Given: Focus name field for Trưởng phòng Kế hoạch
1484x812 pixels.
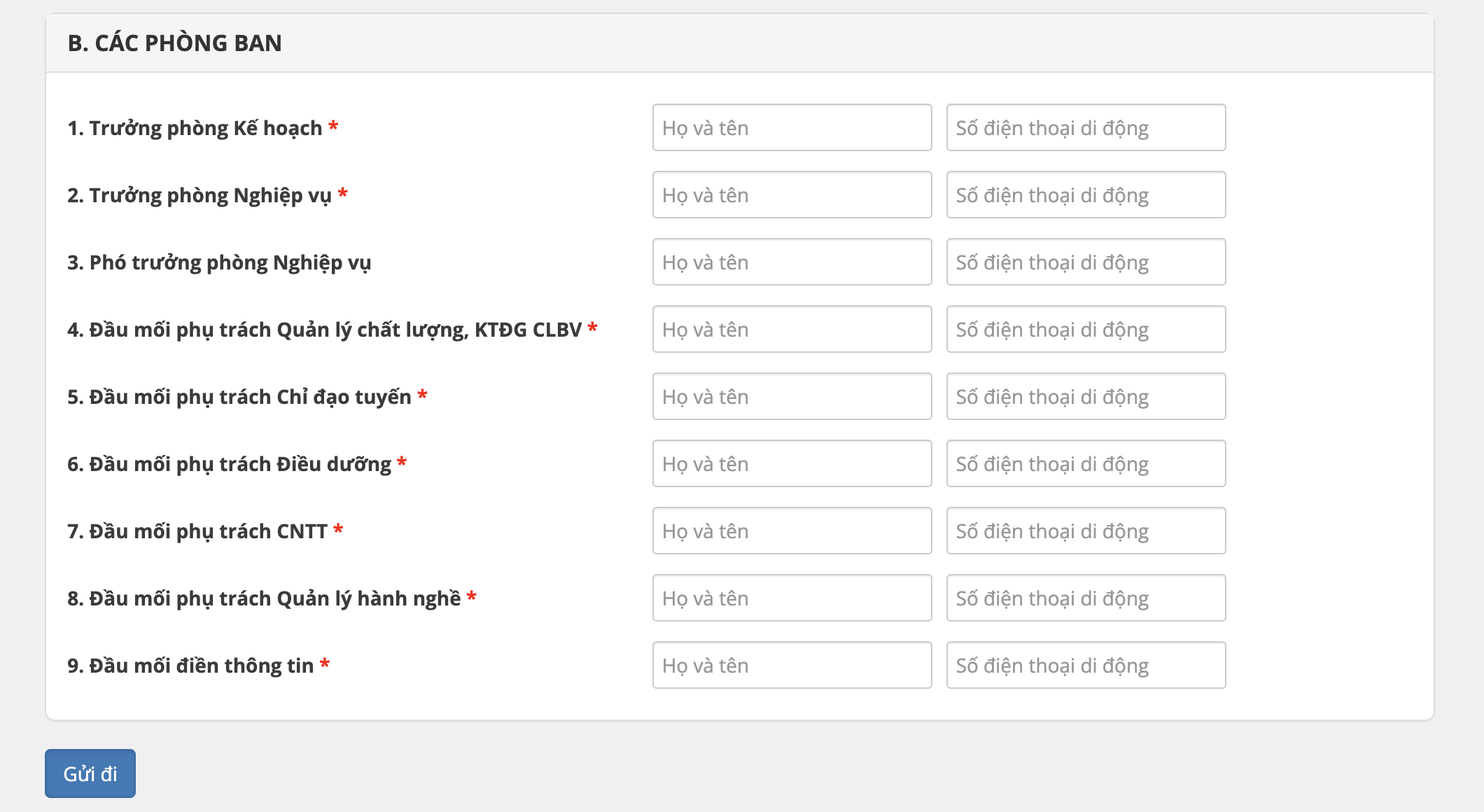Looking at the screenshot, I should coord(792,127).
